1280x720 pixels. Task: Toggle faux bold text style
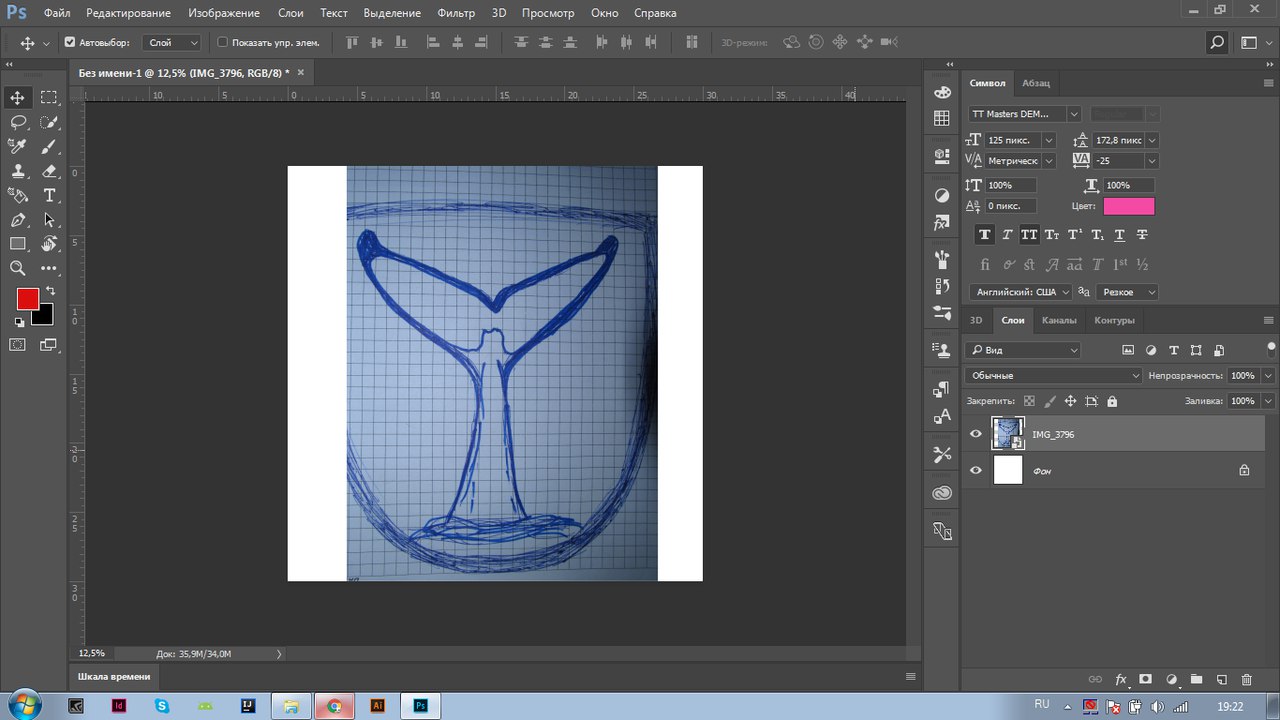click(985, 235)
